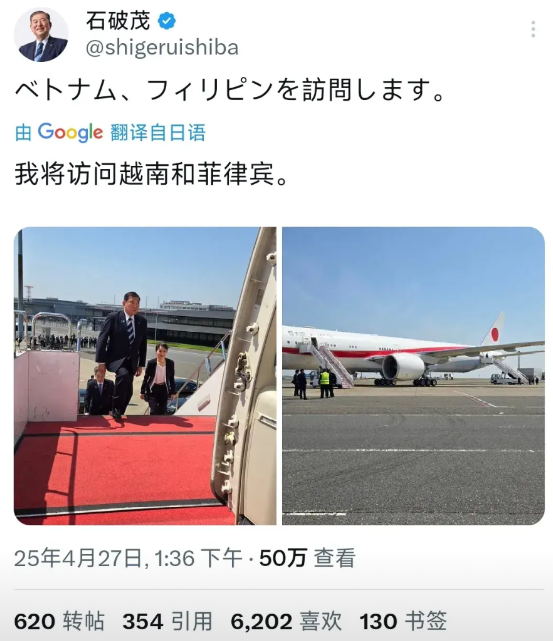The width and height of the screenshot is (553, 641).
Task: Open @shigeruishiba handle profile
Action: (x=162, y=47)
